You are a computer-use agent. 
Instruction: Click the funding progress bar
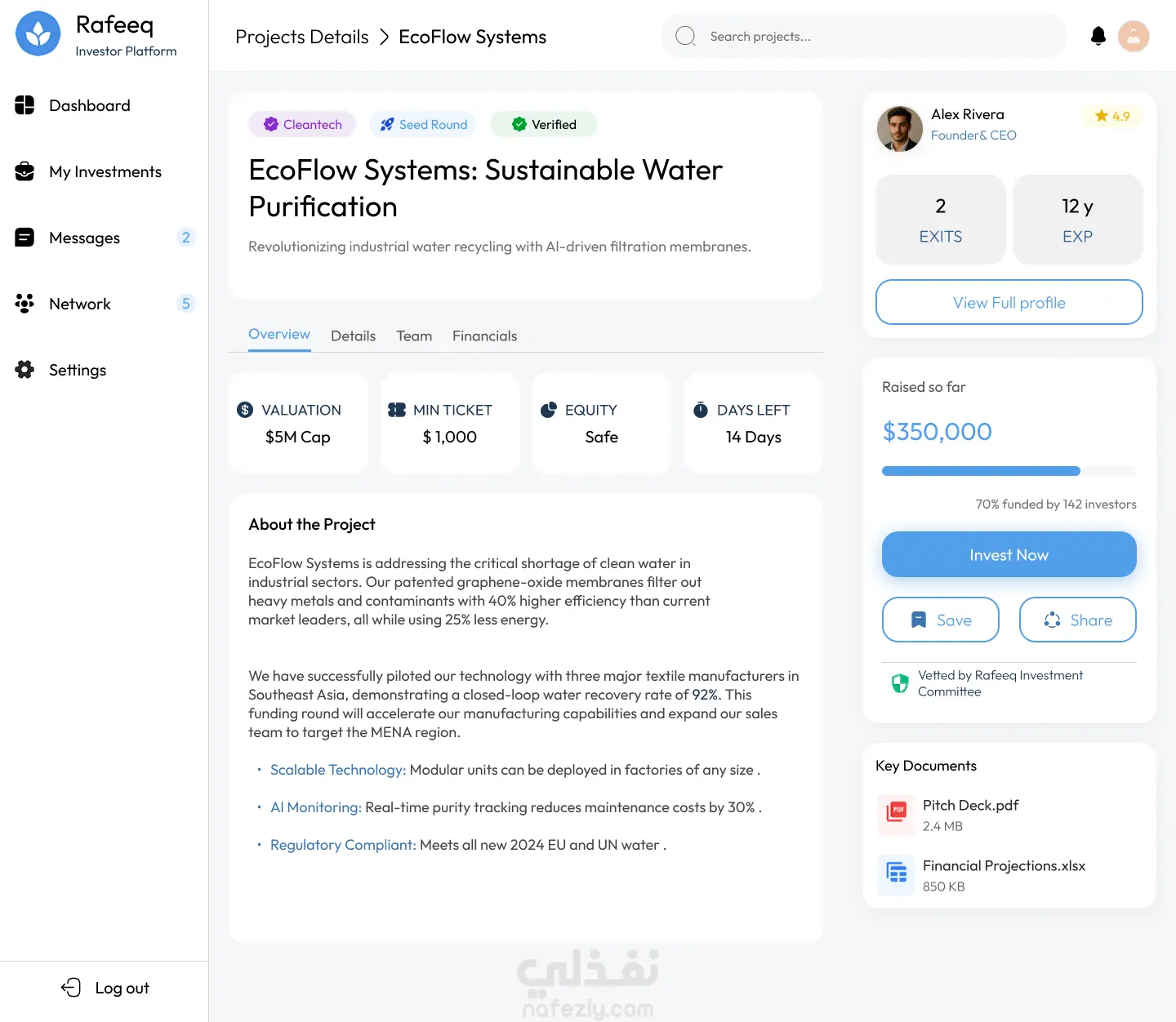click(x=1009, y=471)
